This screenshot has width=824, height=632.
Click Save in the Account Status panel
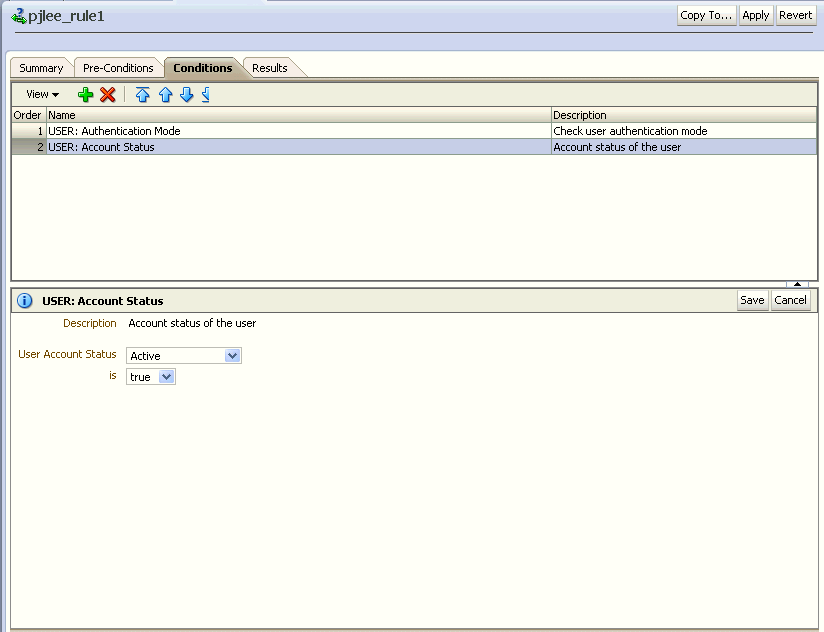pos(752,300)
